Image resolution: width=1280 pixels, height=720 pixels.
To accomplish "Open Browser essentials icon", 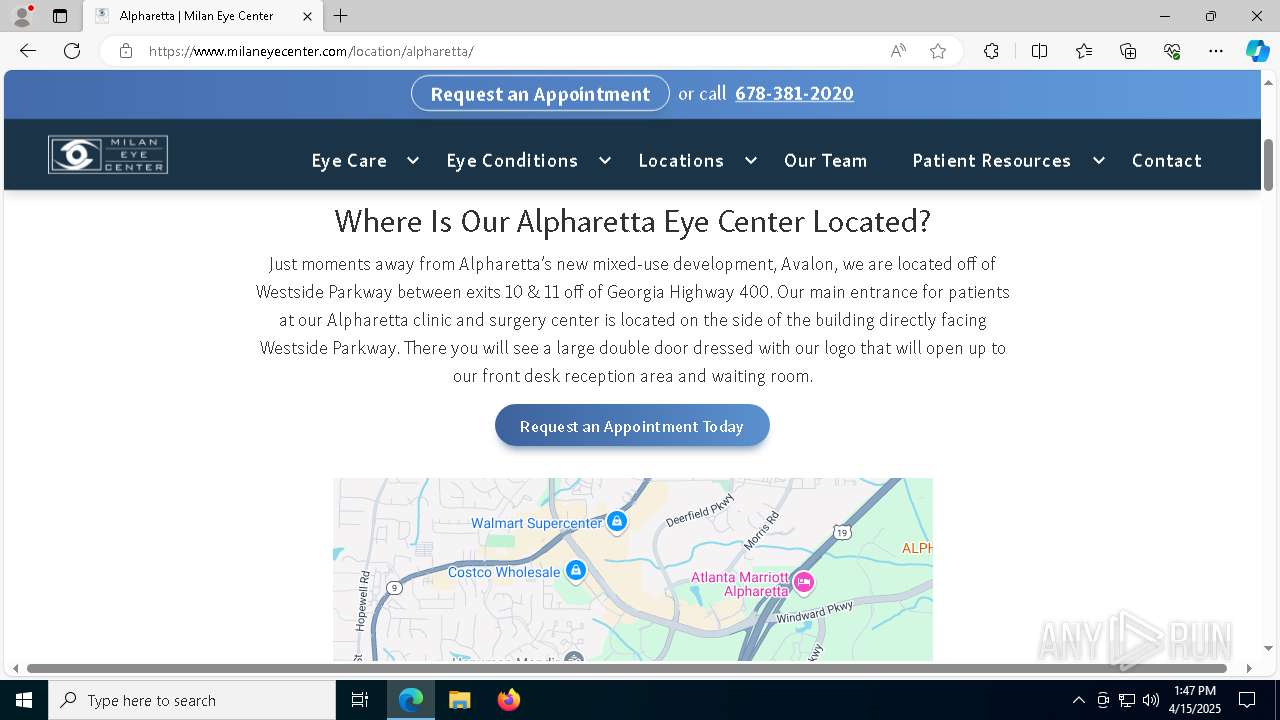I will 1172,51.
